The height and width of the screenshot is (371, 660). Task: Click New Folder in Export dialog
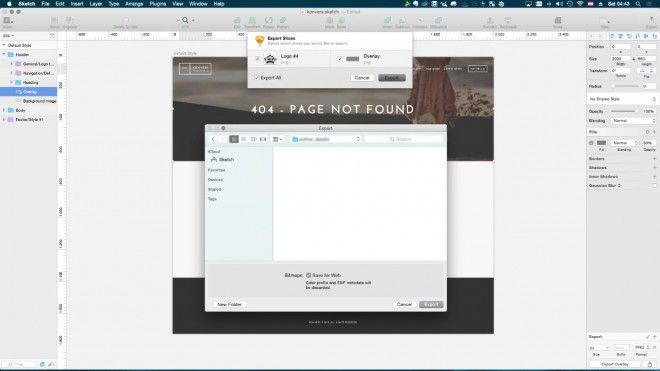(229, 304)
